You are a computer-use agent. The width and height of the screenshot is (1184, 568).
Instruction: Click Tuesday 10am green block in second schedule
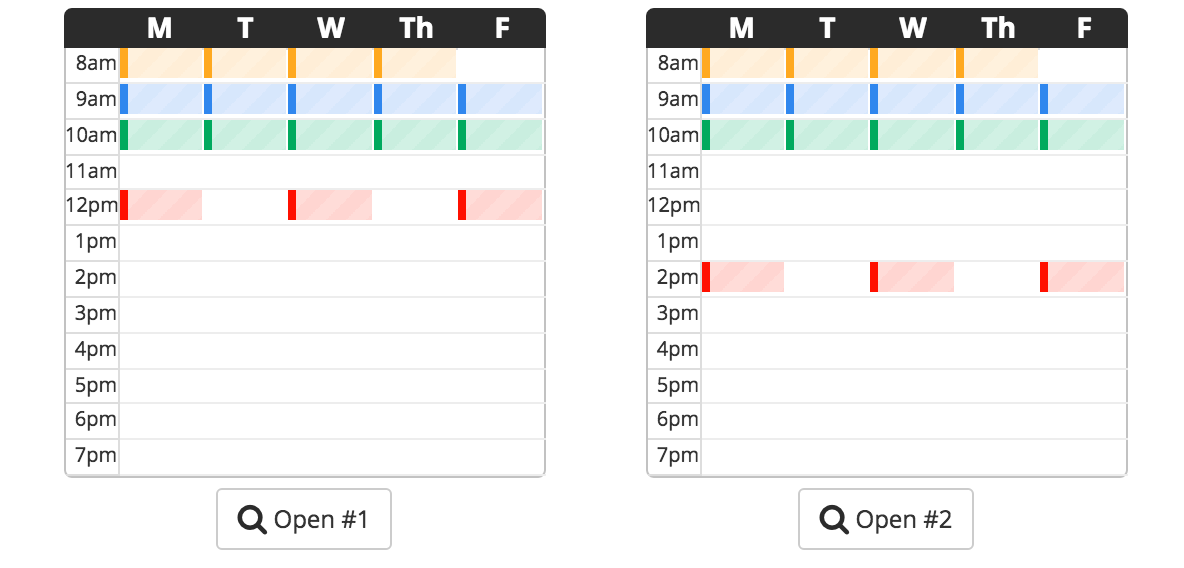(828, 134)
